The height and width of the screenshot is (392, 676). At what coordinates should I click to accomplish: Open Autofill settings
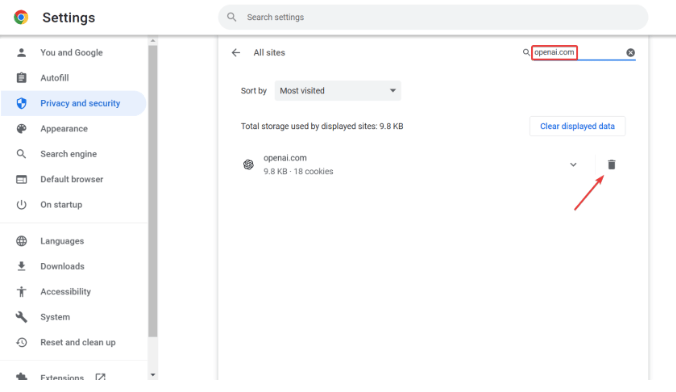coord(73,78)
